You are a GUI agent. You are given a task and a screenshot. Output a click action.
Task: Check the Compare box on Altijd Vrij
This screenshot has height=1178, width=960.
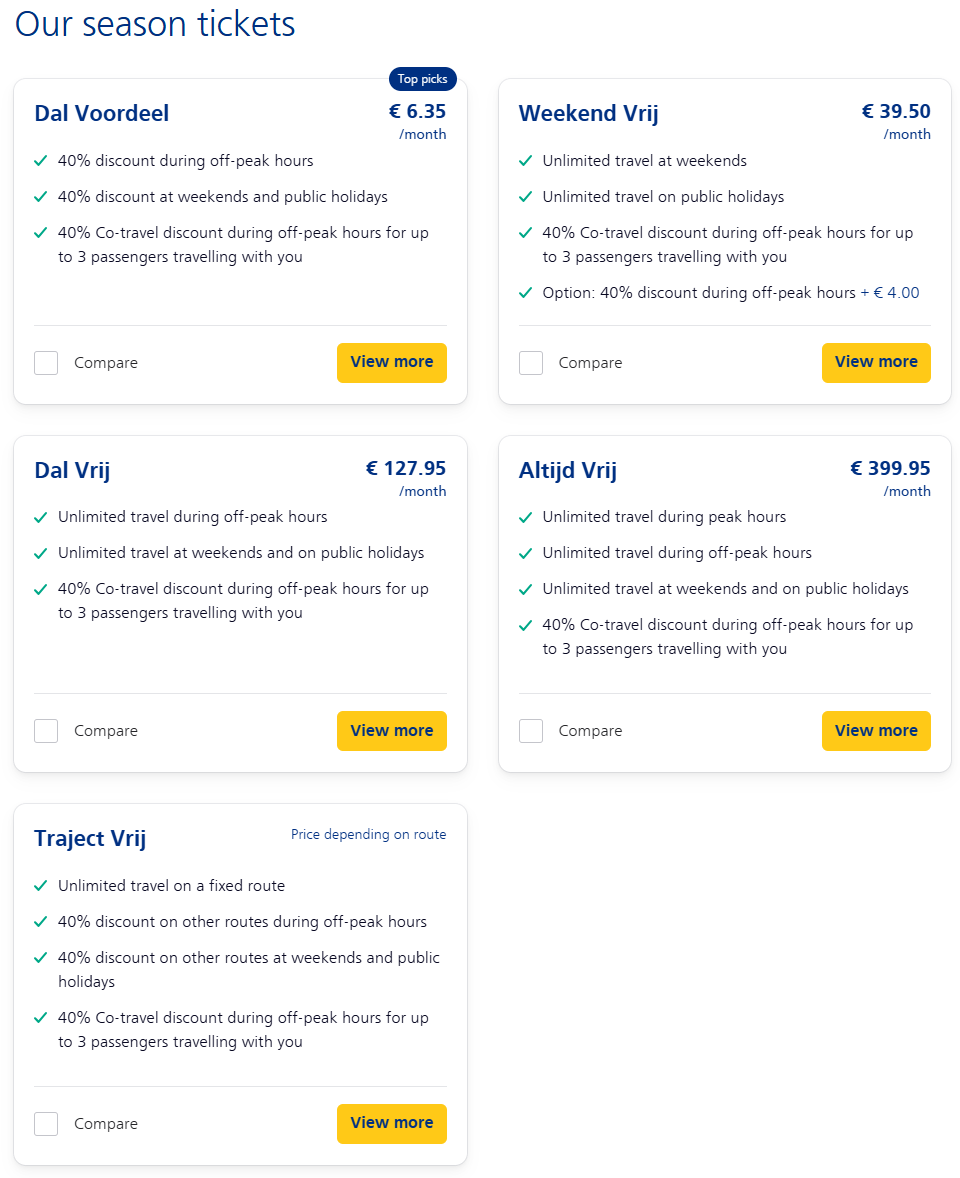(x=530, y=731)
